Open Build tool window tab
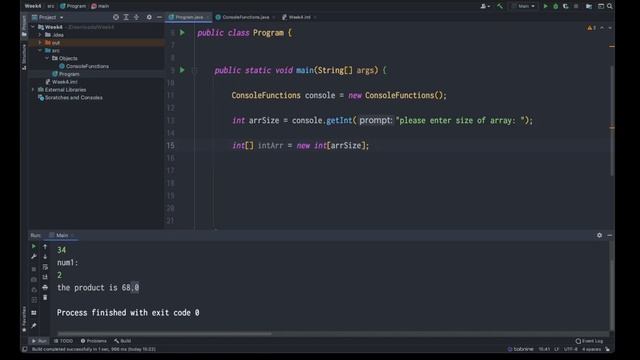640x360 pixels. [123, 341]
